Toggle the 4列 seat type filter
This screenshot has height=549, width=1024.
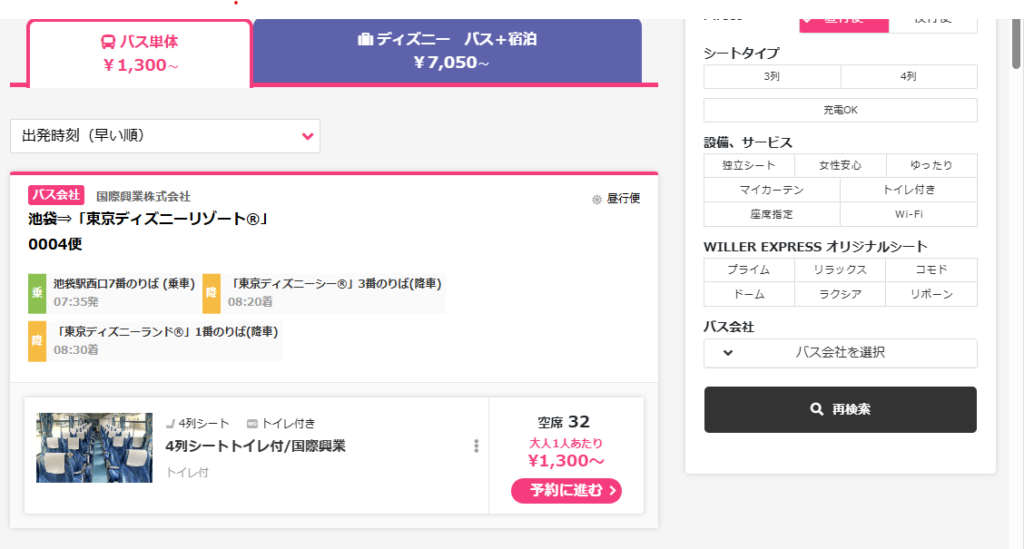point(908,76)
